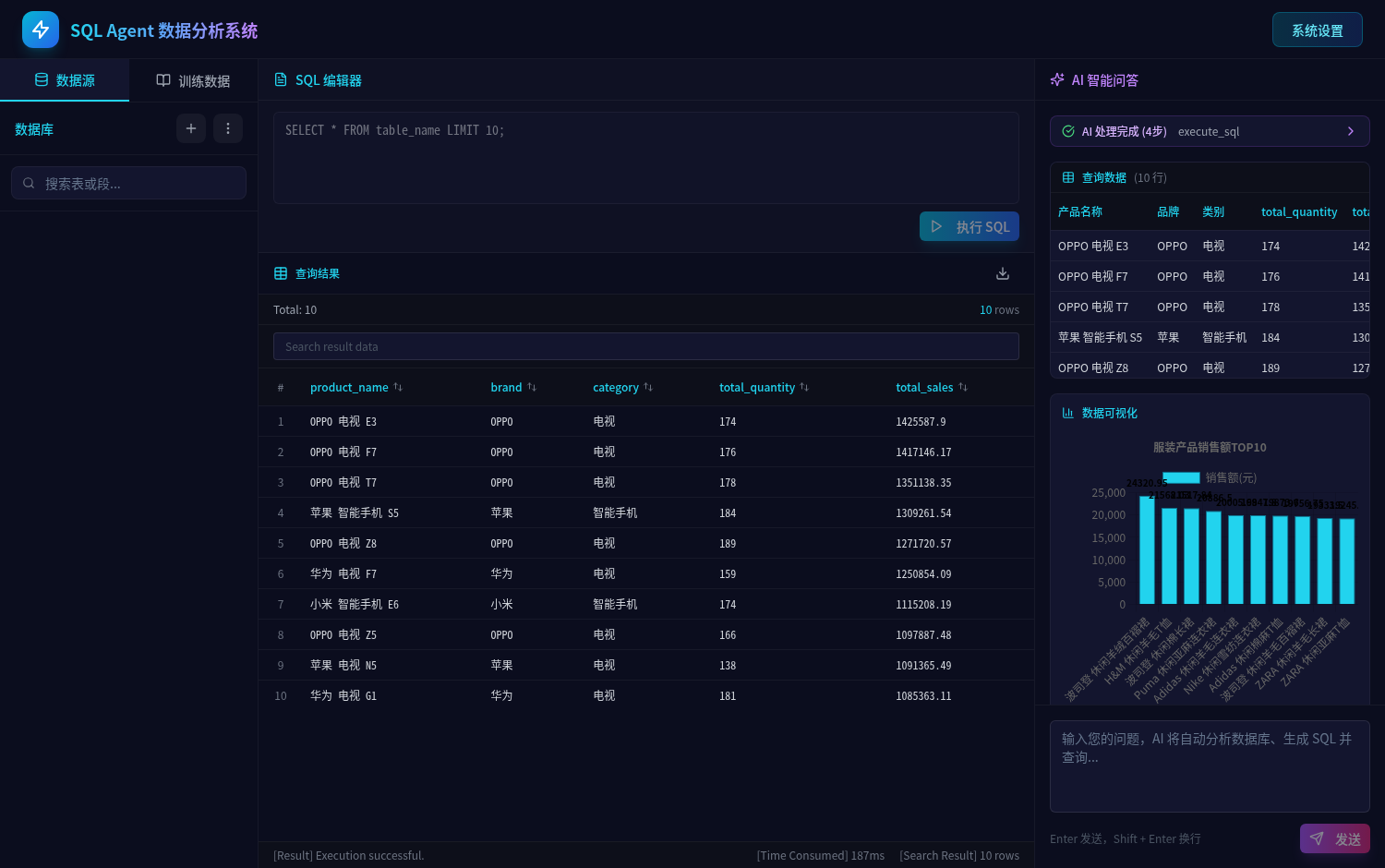Switch to the 数据源 tab

coord(65,80)
